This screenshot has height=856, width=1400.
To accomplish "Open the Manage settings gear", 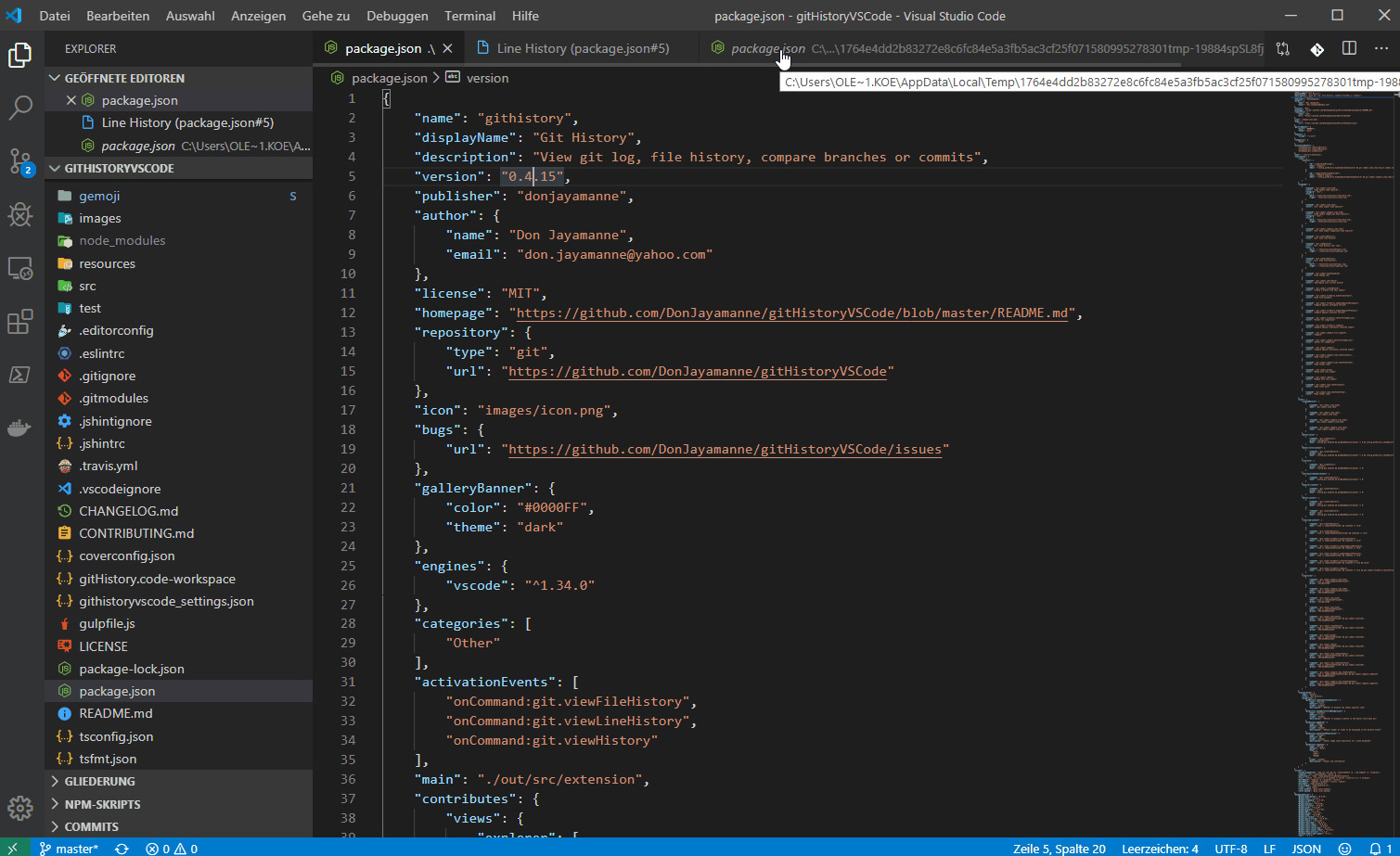I will tap(20, 808).
